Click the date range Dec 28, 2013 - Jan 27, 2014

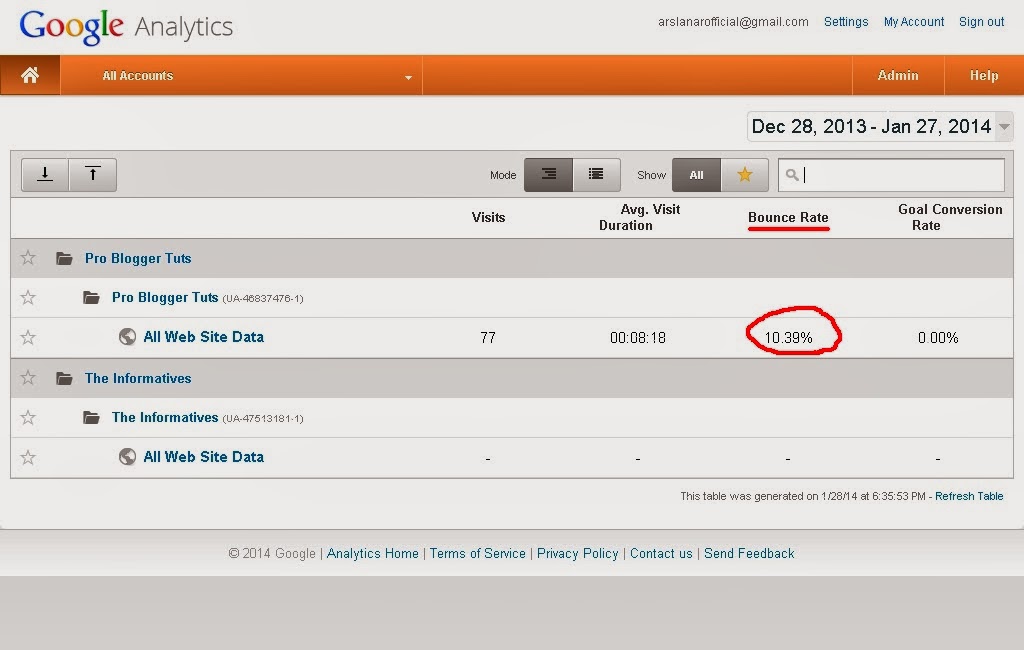coord(871,126)
